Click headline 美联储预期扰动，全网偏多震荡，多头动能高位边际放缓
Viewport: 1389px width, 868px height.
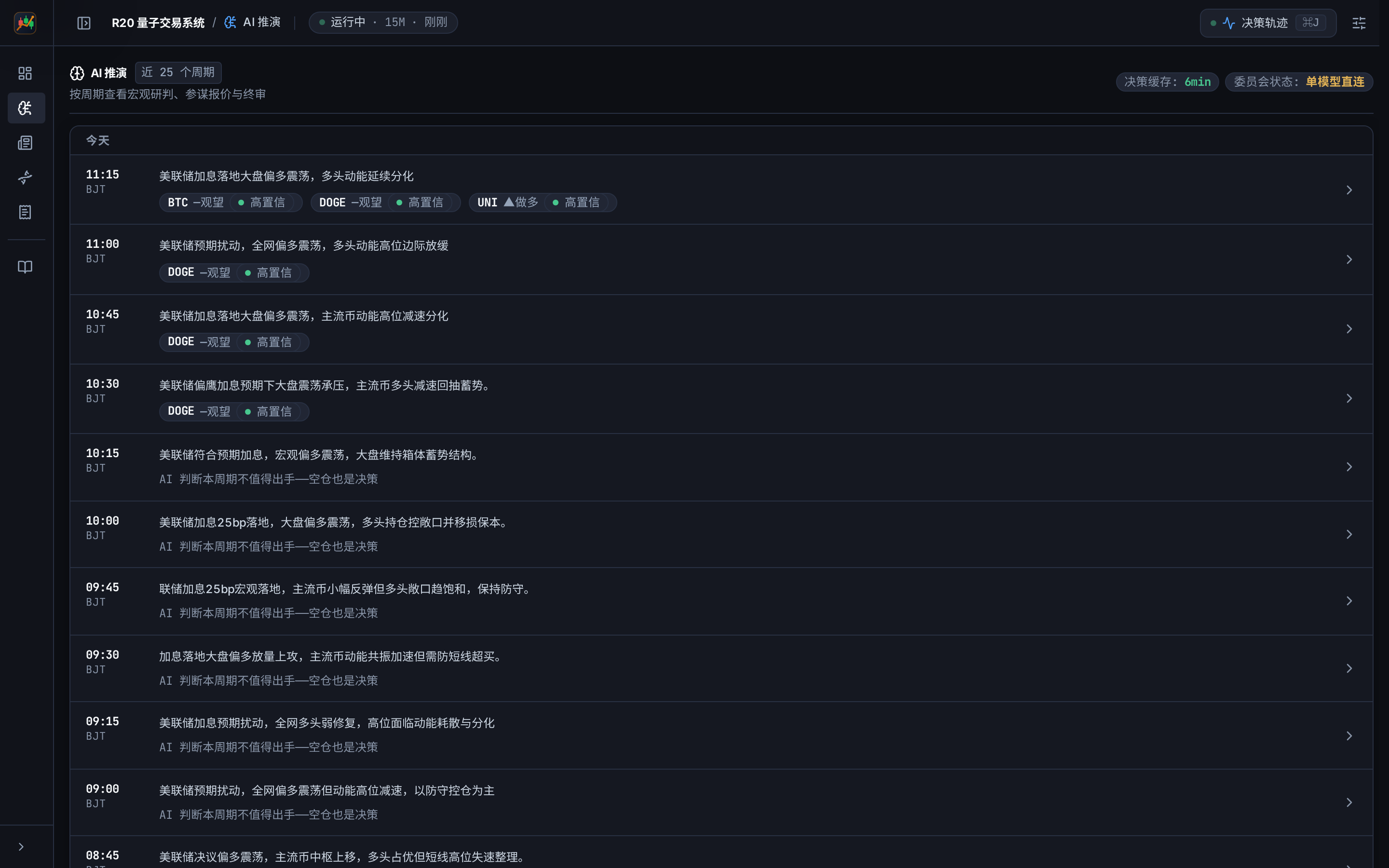(x=304, y=246)
